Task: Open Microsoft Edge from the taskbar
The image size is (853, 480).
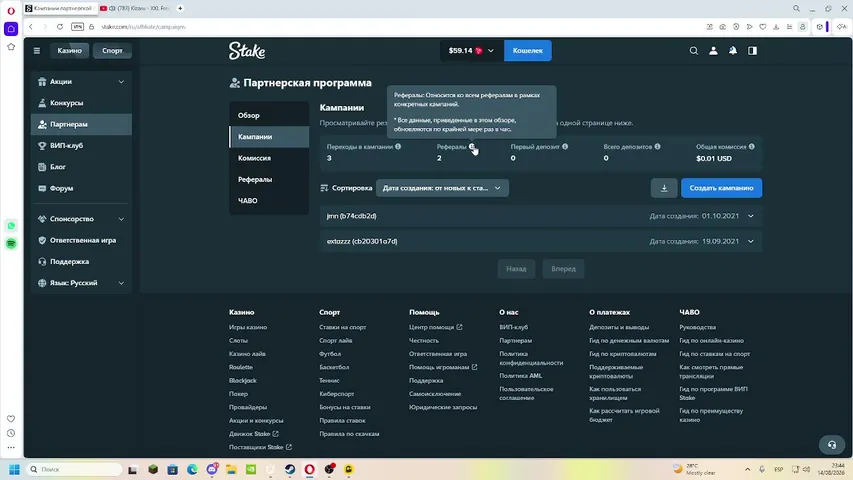Action: (x=192, y=469)
